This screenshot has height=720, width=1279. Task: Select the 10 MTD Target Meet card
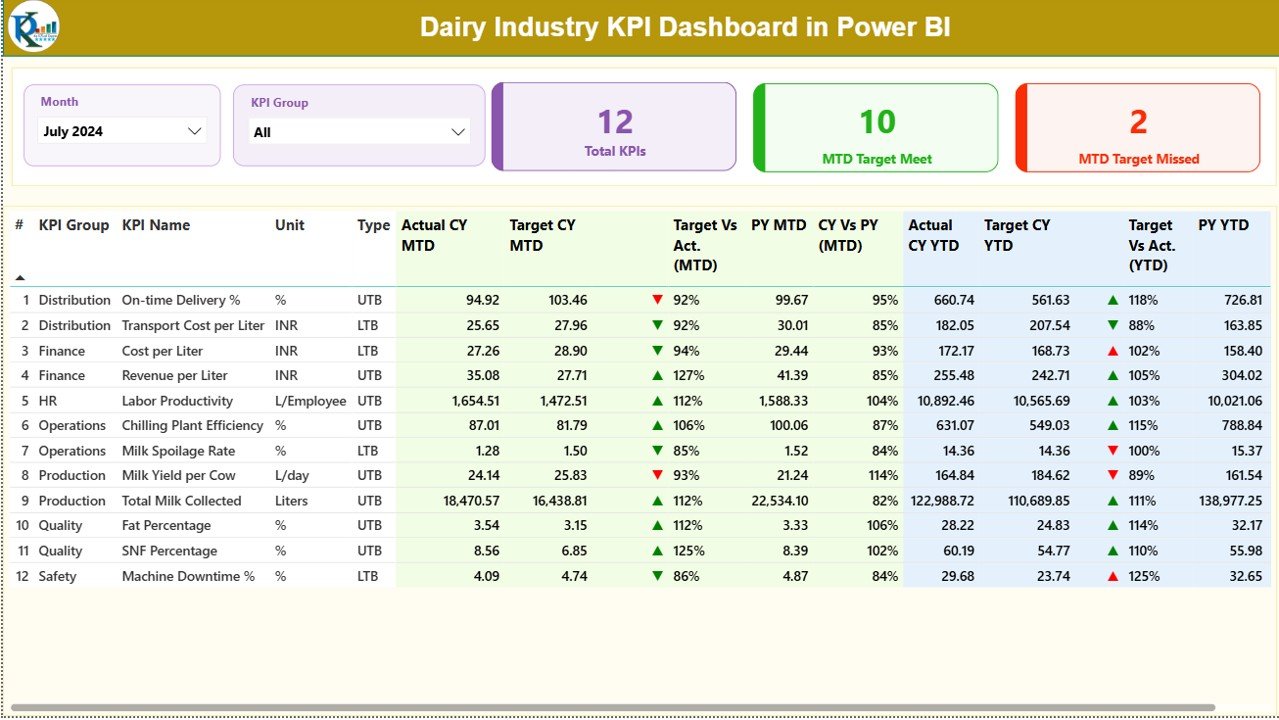[x=875, y=127]
